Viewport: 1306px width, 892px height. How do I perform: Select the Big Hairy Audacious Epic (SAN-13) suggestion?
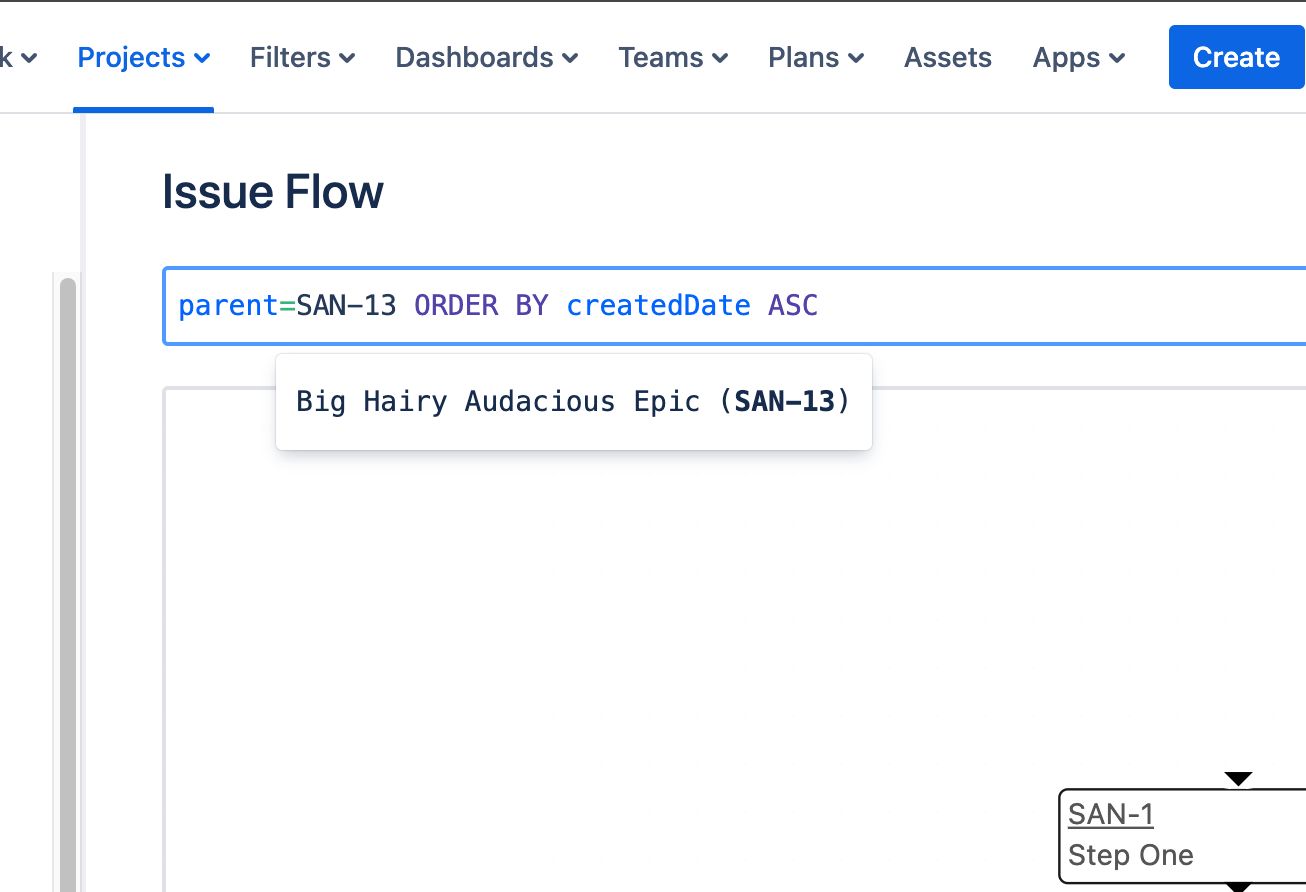574,402
